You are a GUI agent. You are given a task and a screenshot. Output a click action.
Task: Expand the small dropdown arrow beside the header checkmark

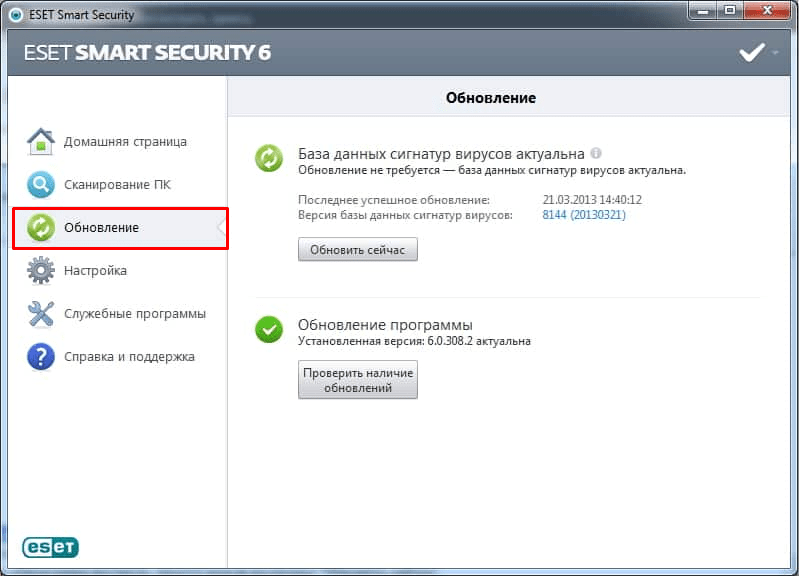[x=775, y=53]
